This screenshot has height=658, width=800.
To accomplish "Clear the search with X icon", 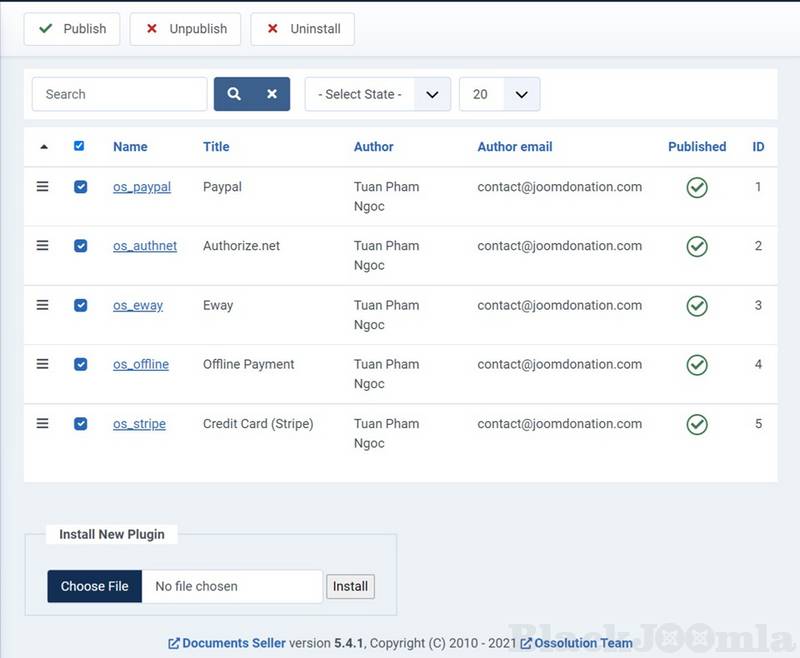I will [271, 94].
